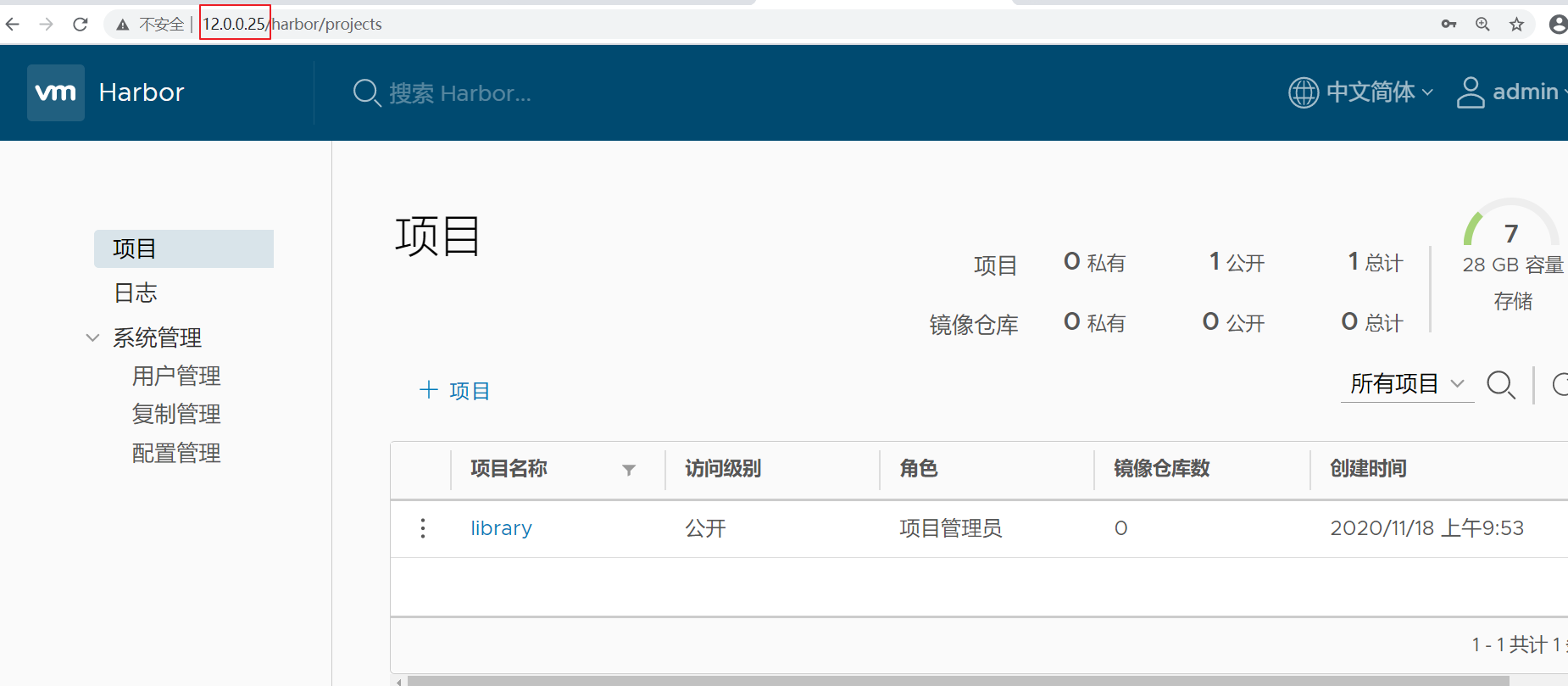
Task: Click the VMware vm logo
Action: tap(56, 92)
